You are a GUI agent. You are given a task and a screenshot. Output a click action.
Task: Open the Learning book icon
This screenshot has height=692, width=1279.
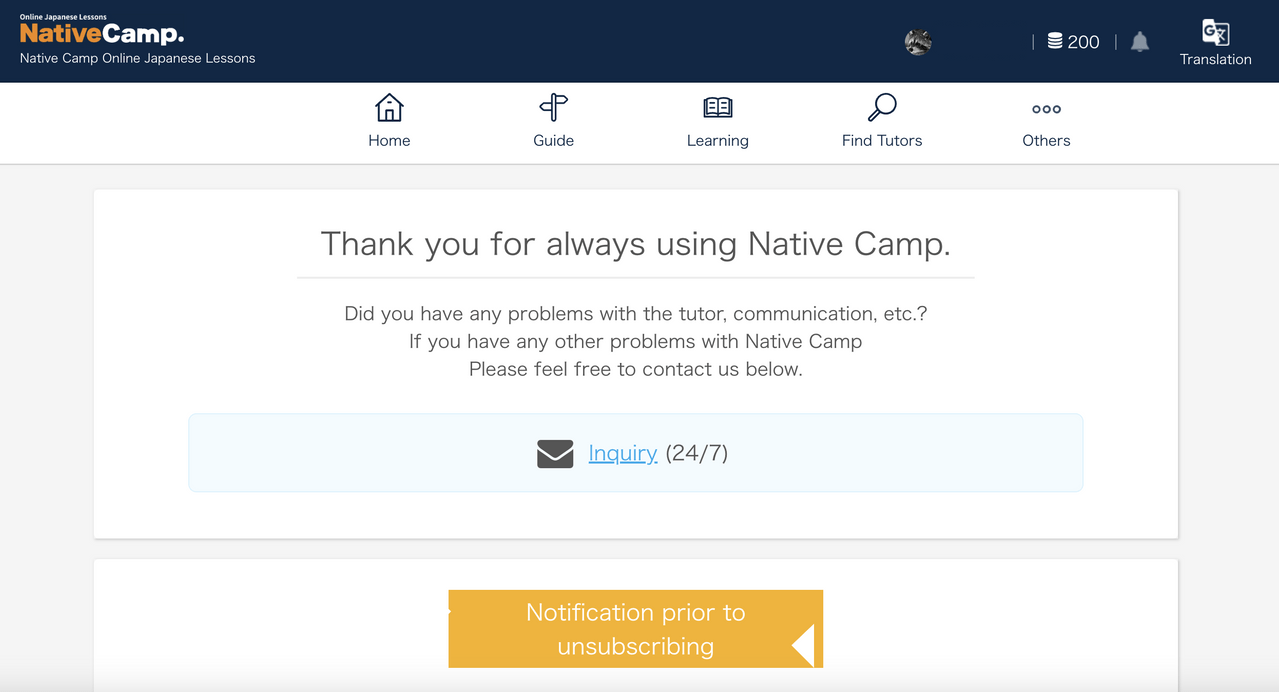pos(717,106)
